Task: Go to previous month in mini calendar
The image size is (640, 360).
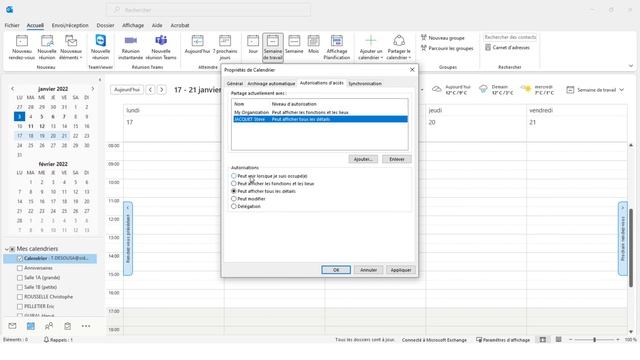Action: coord(13,89)
